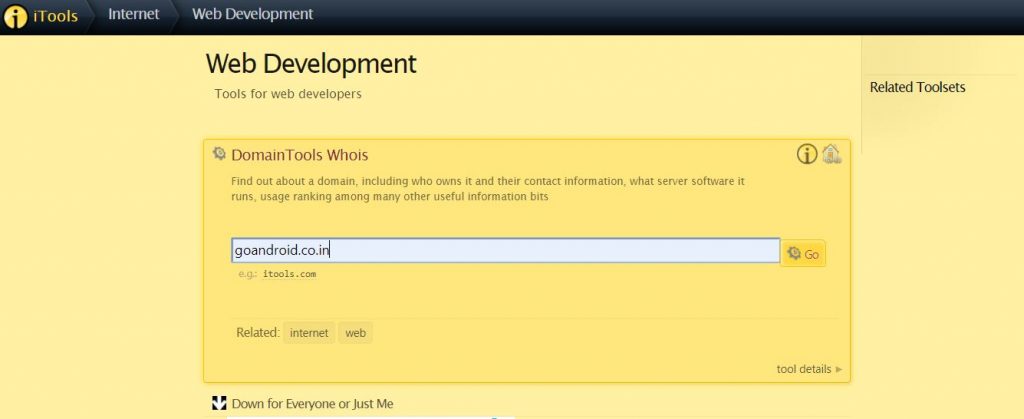This screenshot has width=1024, height=419.
Task: Focus the domain input containing goandroid.co.in
Action: 505,251
